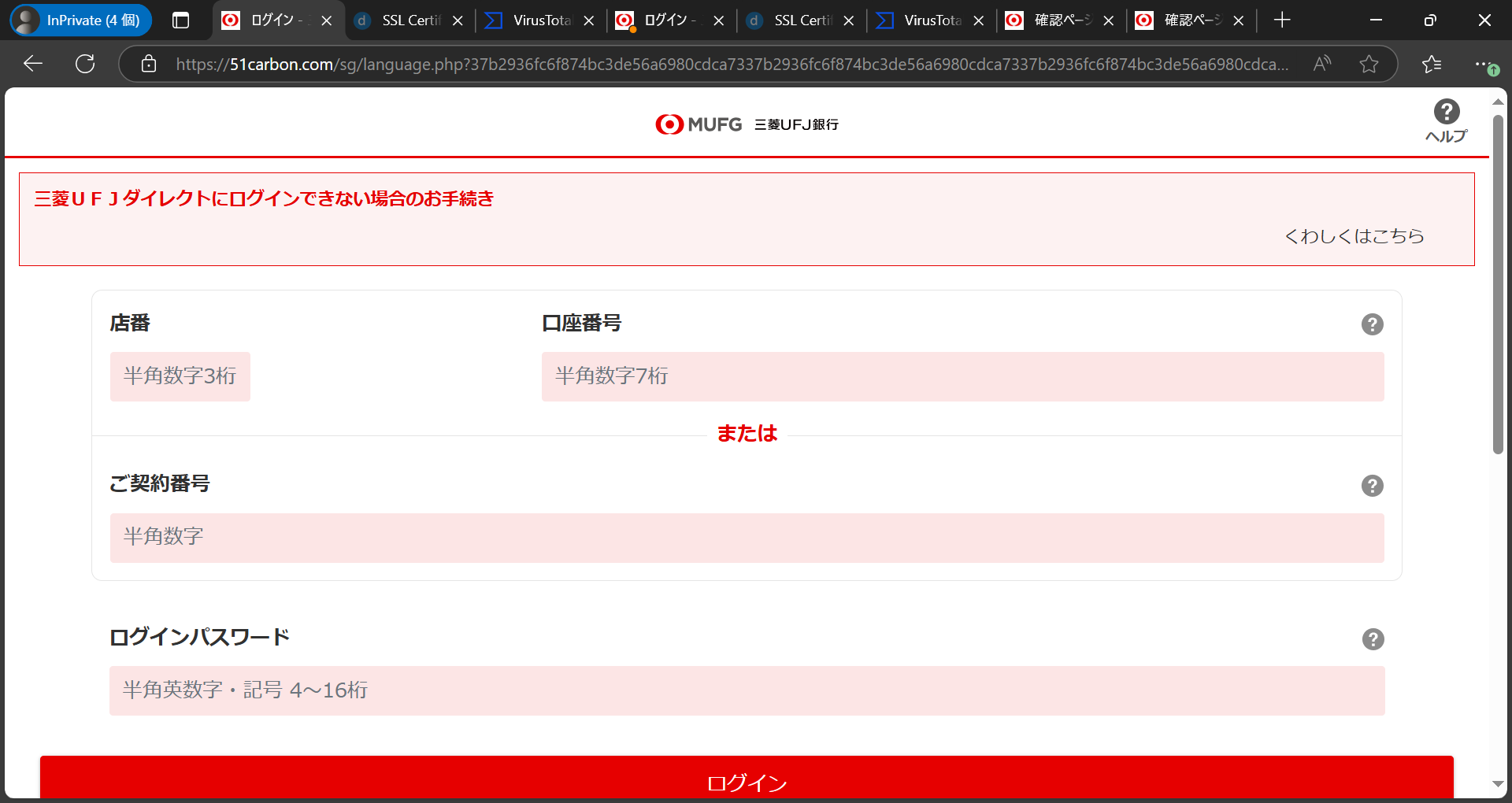Focus the ログインパスワード input field
This screenshot has height=803, width=1512.
pos(747,690)
